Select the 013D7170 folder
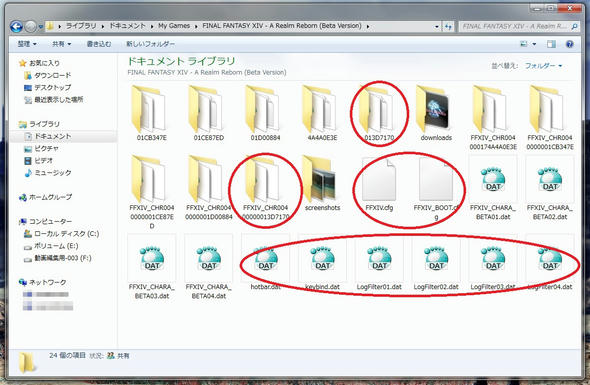Screen dimensions: 590x385 click(379, 113)
